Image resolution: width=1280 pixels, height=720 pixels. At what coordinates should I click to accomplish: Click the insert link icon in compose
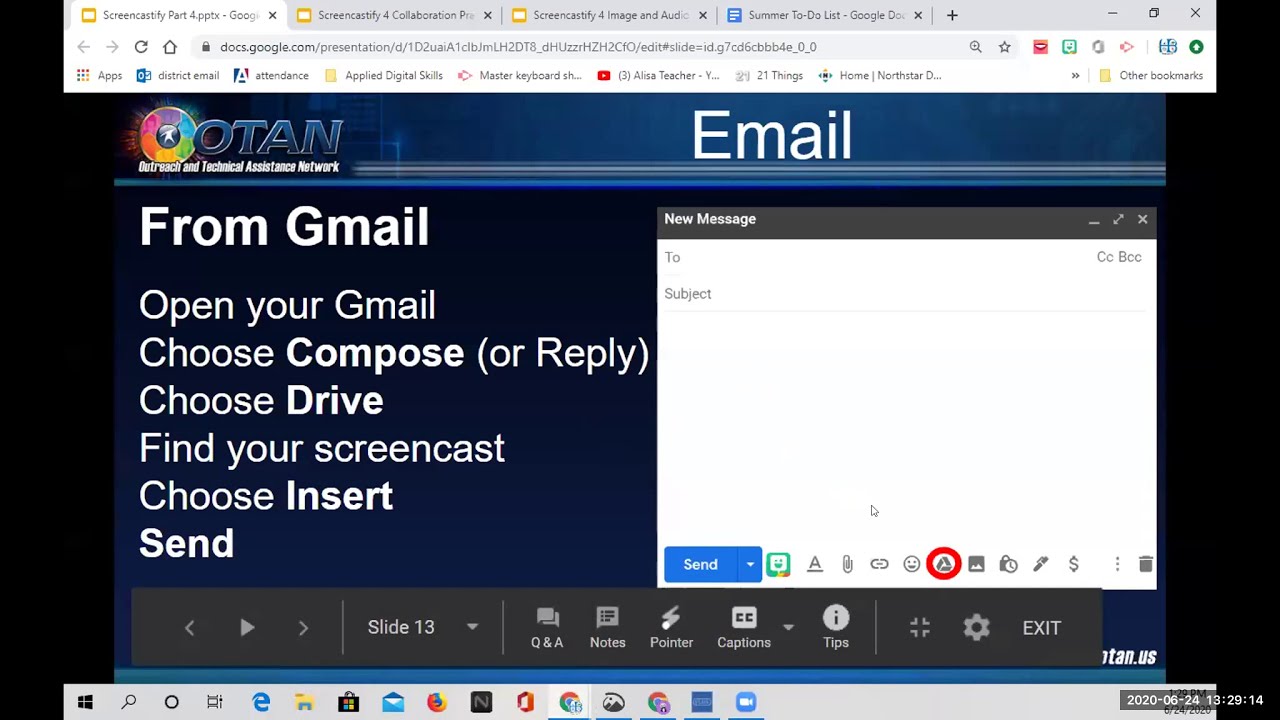[x=879, y=564]
